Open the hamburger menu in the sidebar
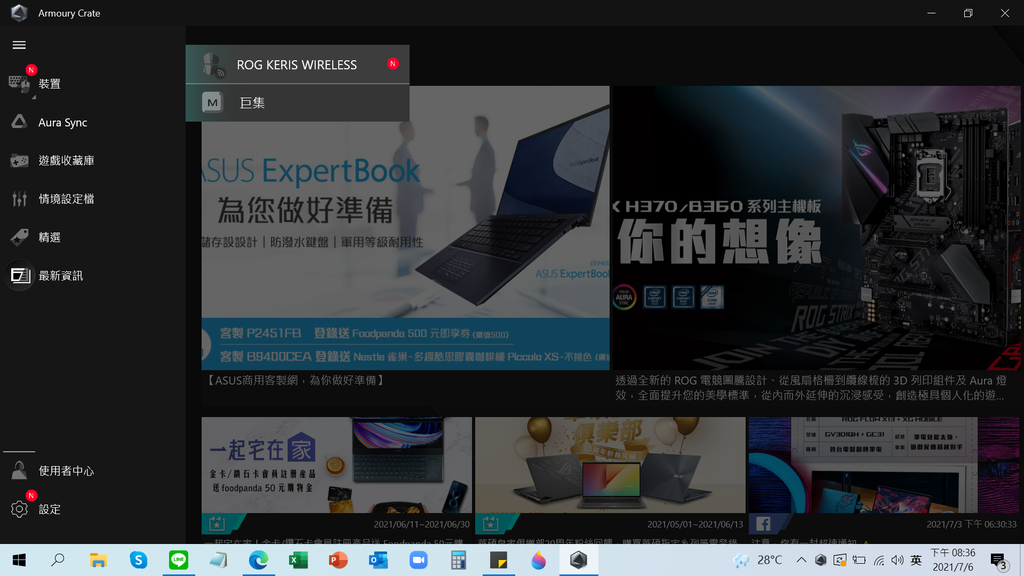This screenshot has width=1024, height=576. click(19, 45)
